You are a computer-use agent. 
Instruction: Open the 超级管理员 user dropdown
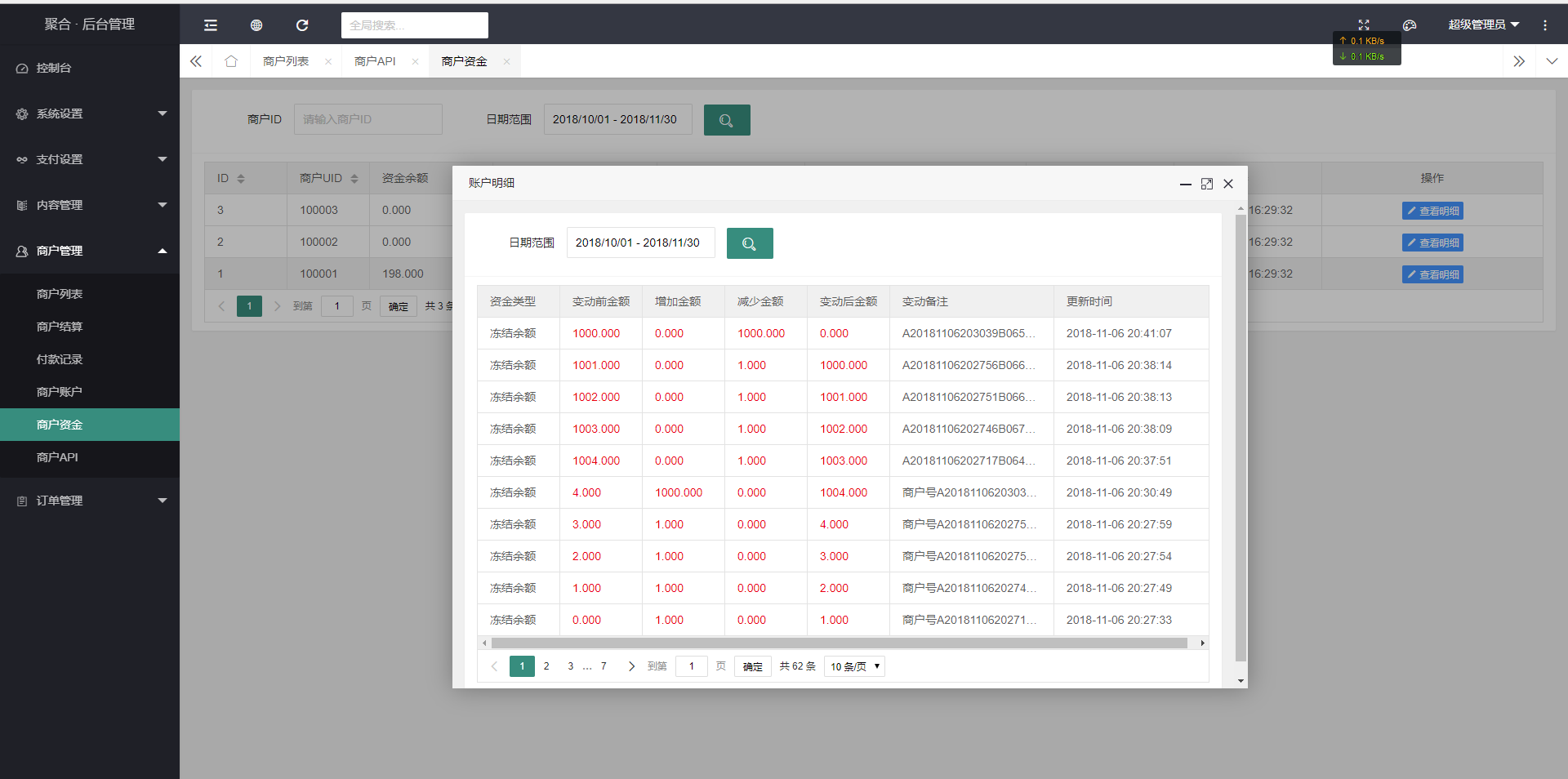click(1483, 24)
